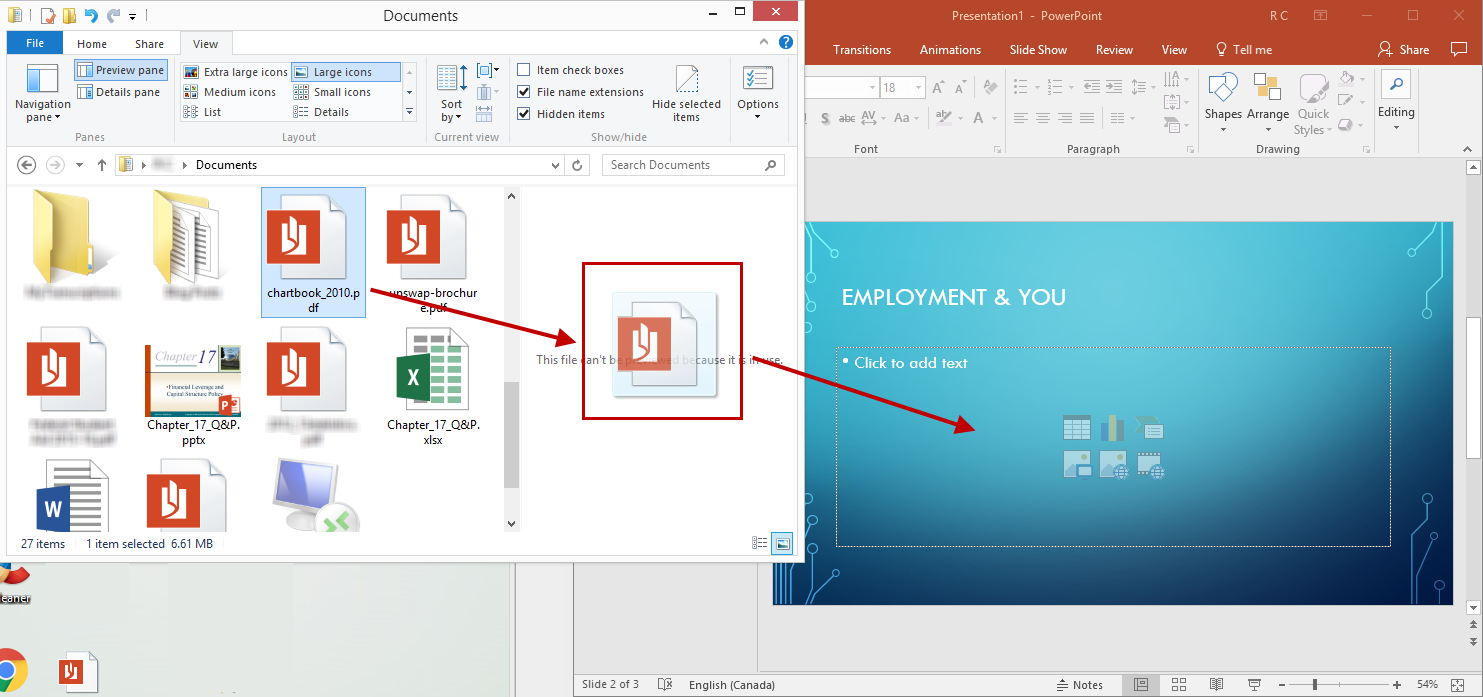Screen dimensions: 1483x697
Task: Switch to Slide Sorter view in status bar
Action: coord(1178,685)
